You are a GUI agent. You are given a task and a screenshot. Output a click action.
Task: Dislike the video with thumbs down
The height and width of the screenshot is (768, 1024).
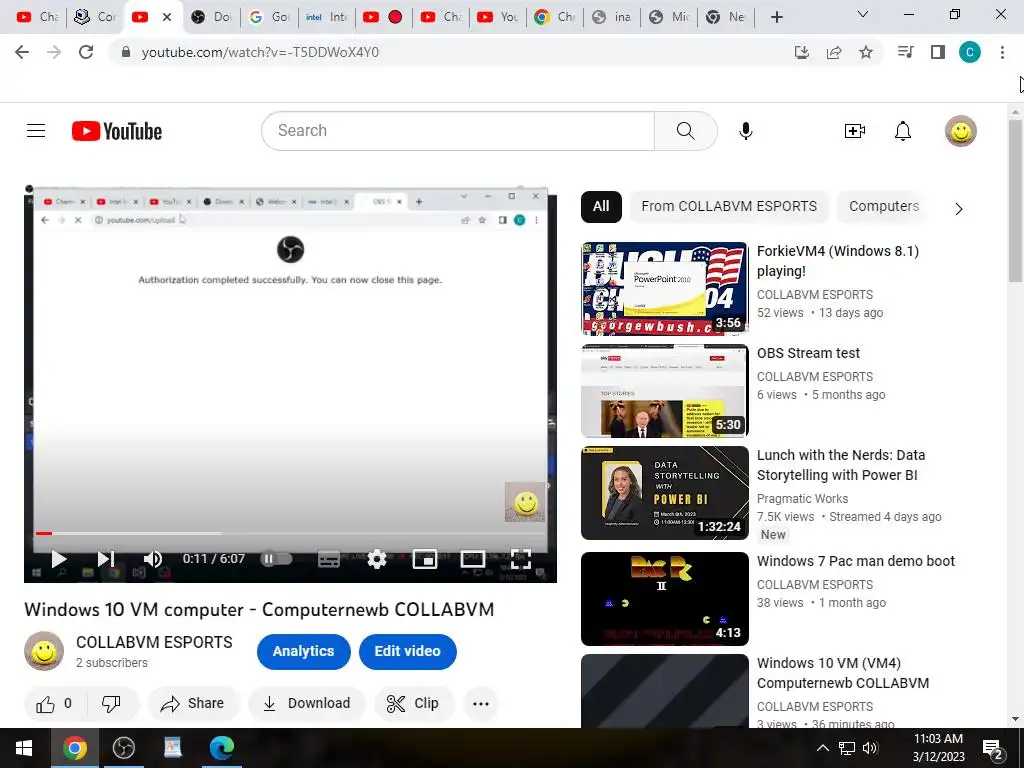(111, 703)
